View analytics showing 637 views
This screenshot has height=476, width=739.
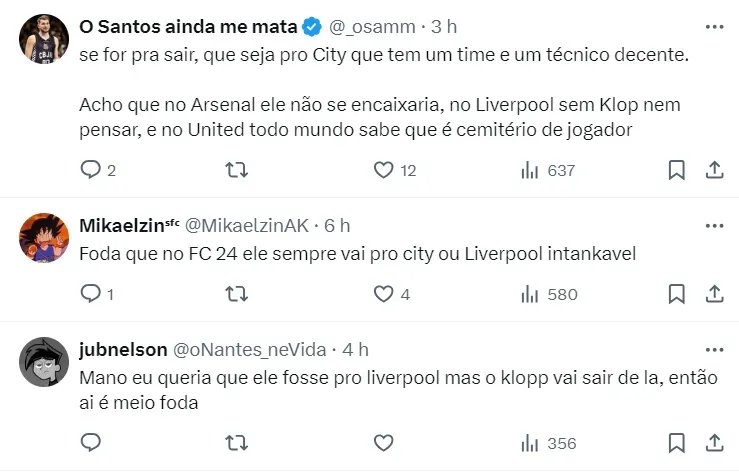(x=549, y=170)
